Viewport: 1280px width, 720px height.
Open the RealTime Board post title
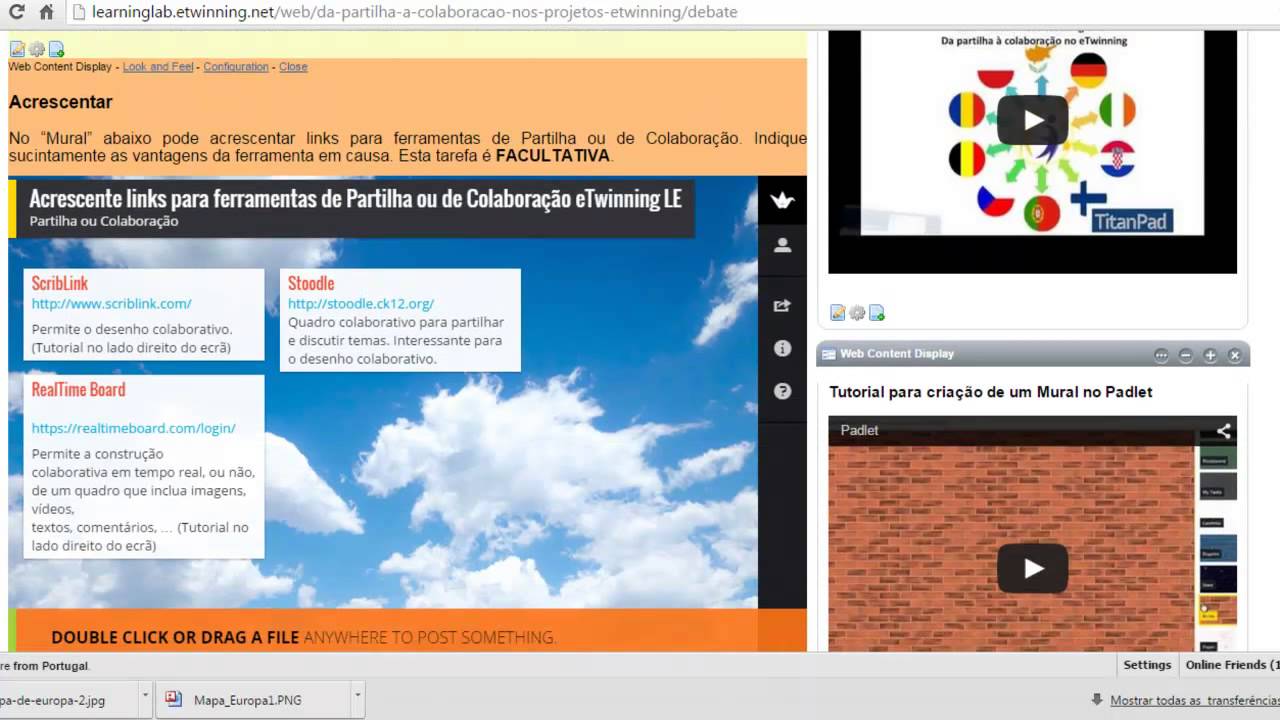click(78, 390)
